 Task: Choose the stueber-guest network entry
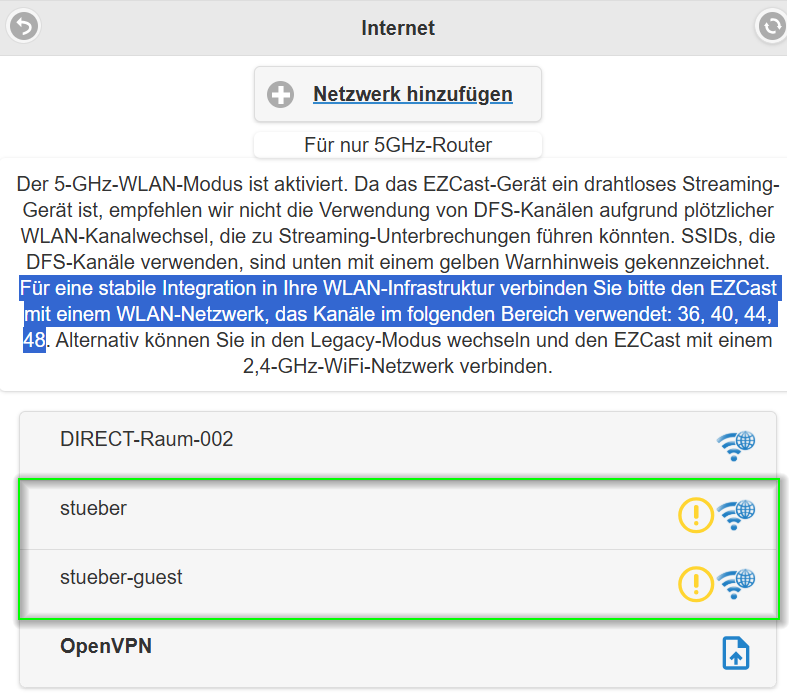pyautogui.click(x=398, y=584)
